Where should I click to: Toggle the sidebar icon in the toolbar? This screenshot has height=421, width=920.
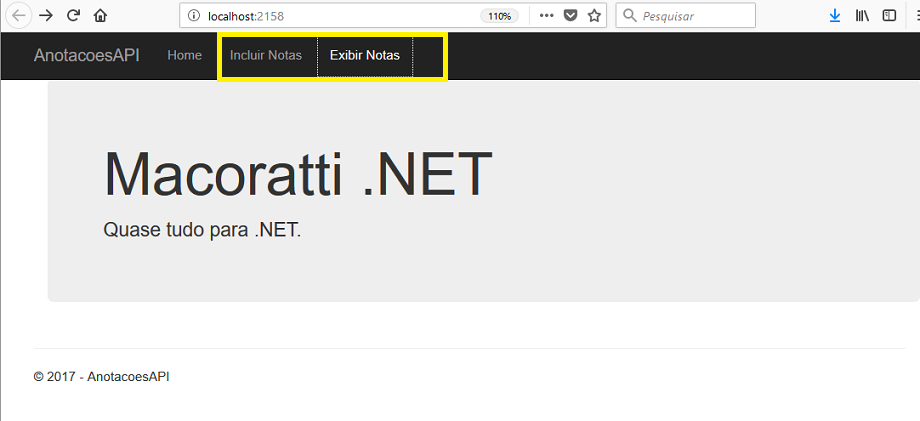[889, 16]
